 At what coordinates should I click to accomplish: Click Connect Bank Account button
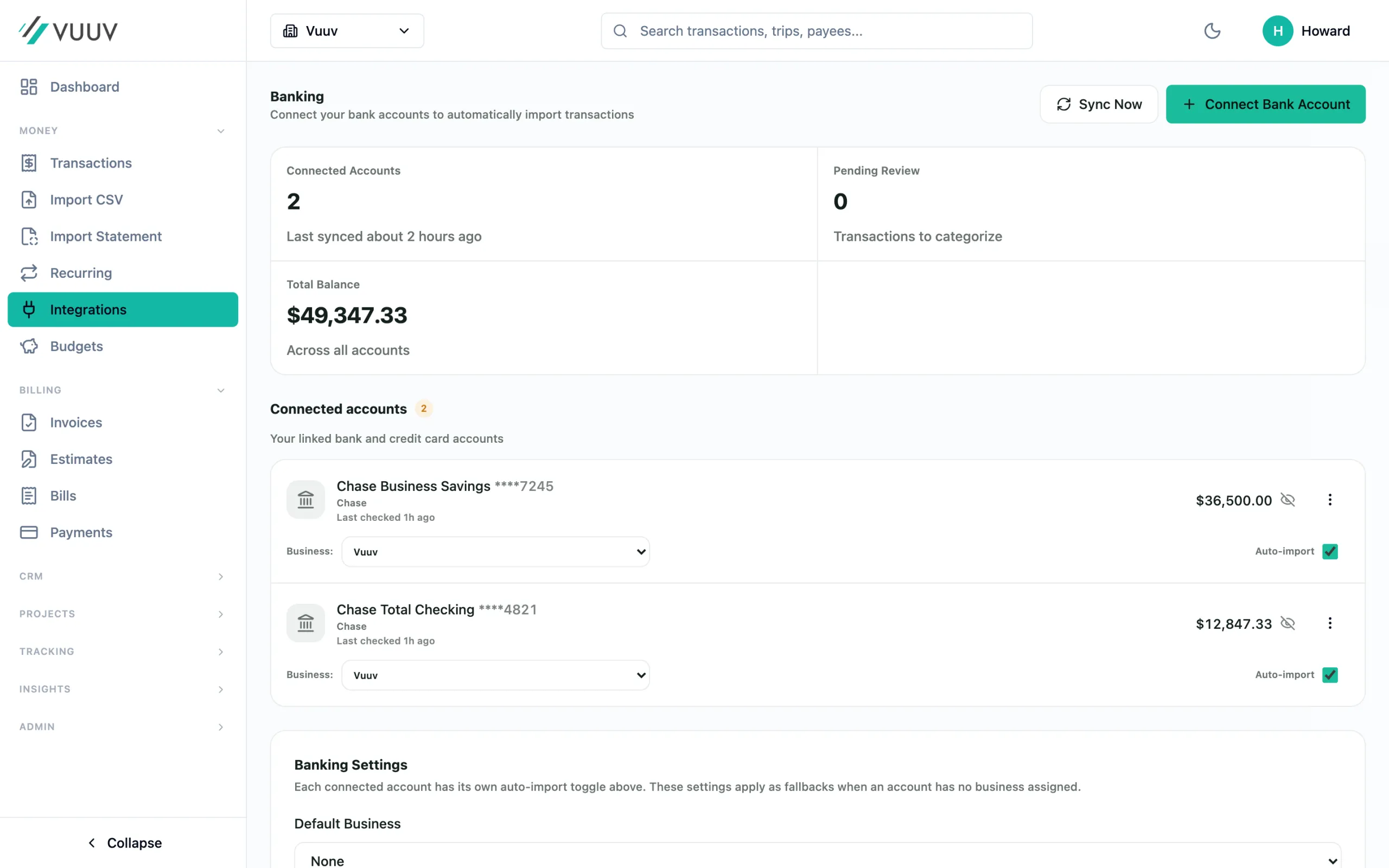1266,104
